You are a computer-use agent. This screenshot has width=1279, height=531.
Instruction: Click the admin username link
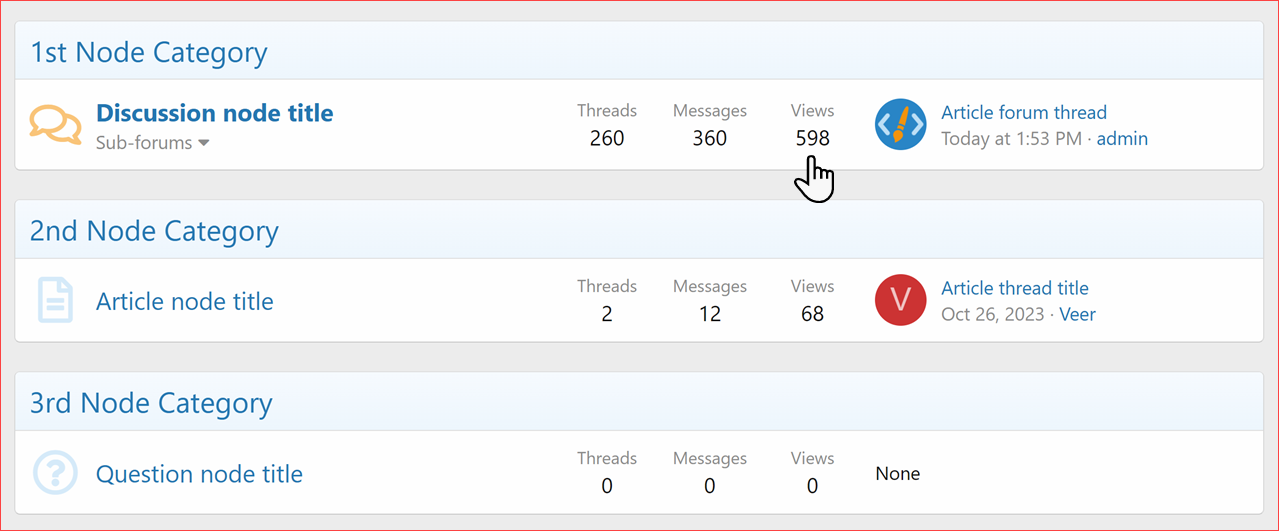pos(1122,139)
